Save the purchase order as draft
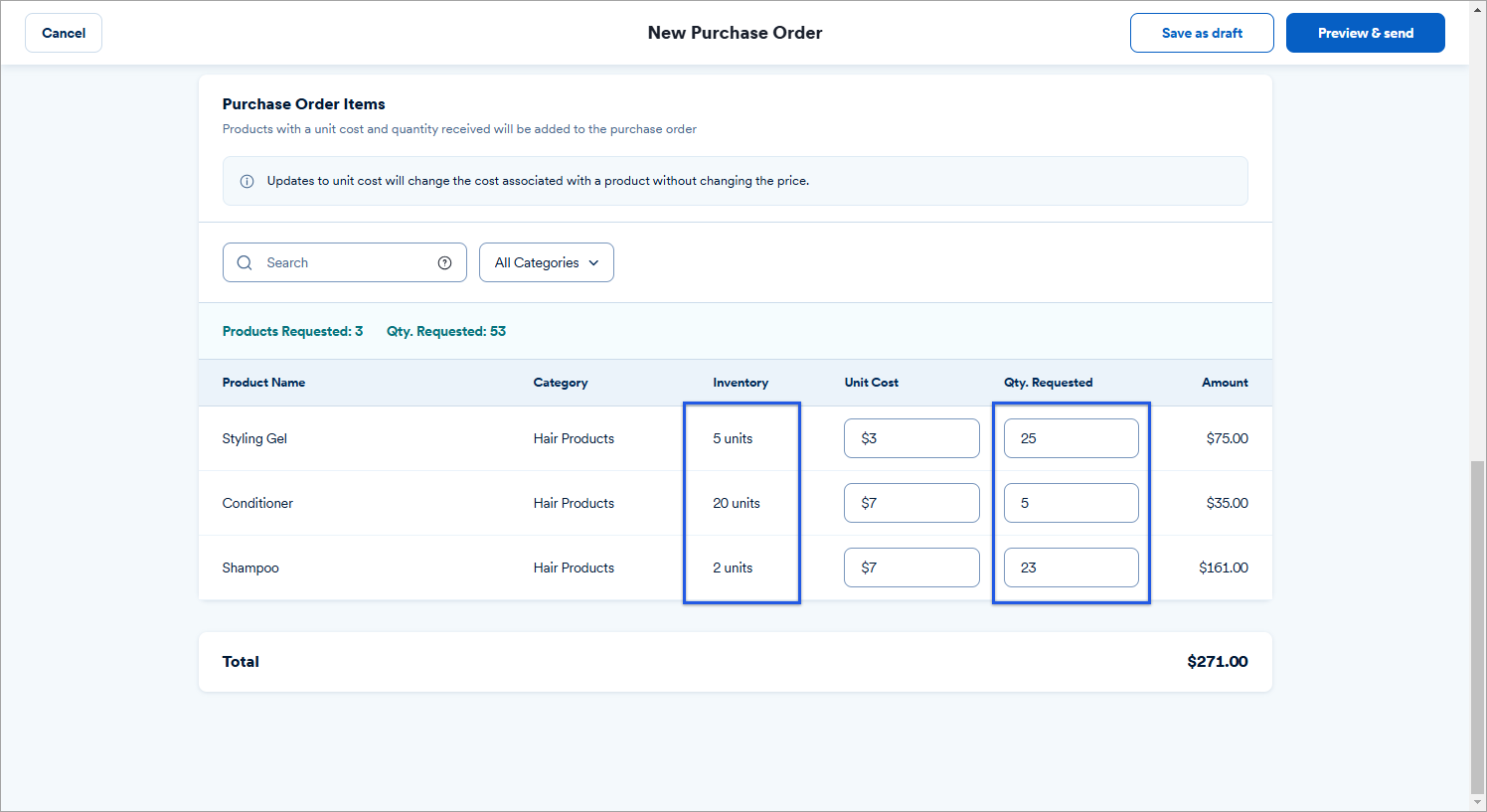Screen dimensions: 1487x812 [1202, 33]
